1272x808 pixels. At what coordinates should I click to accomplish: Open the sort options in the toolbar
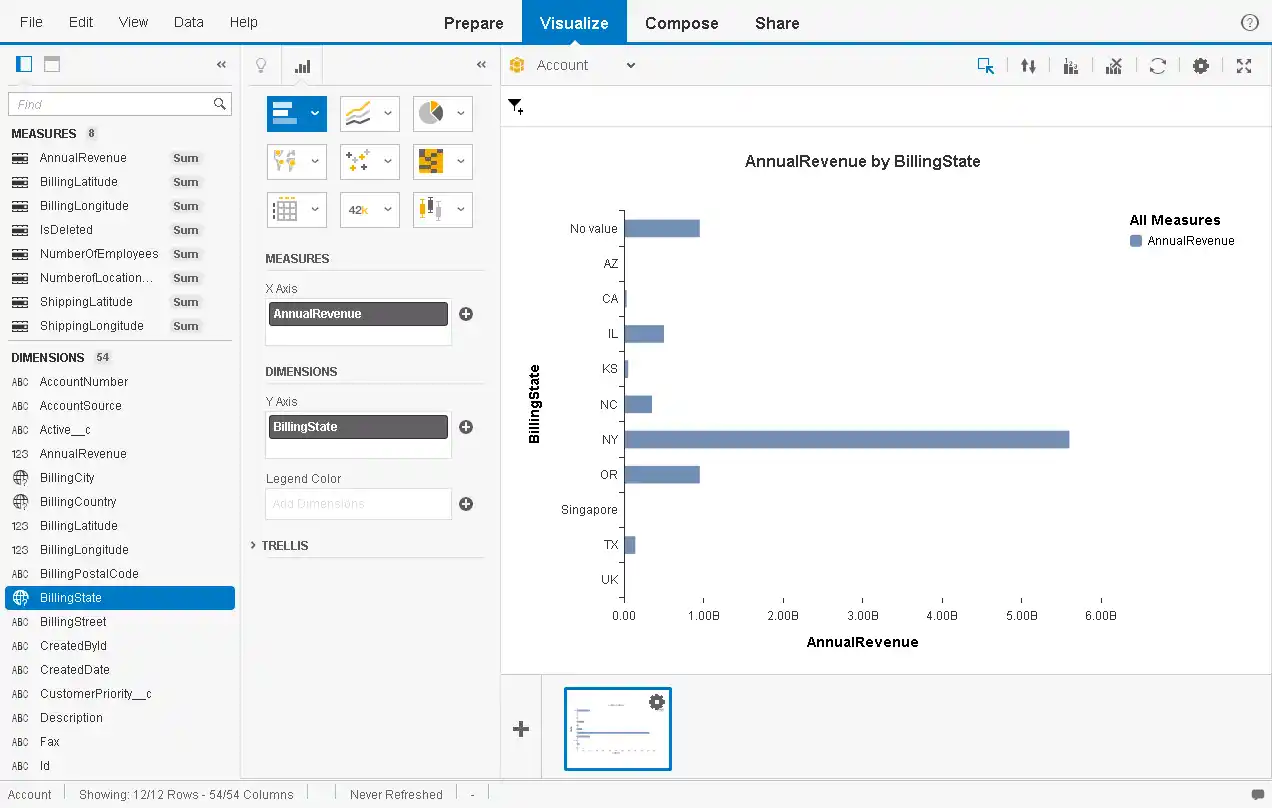(x=1028, y=64)
